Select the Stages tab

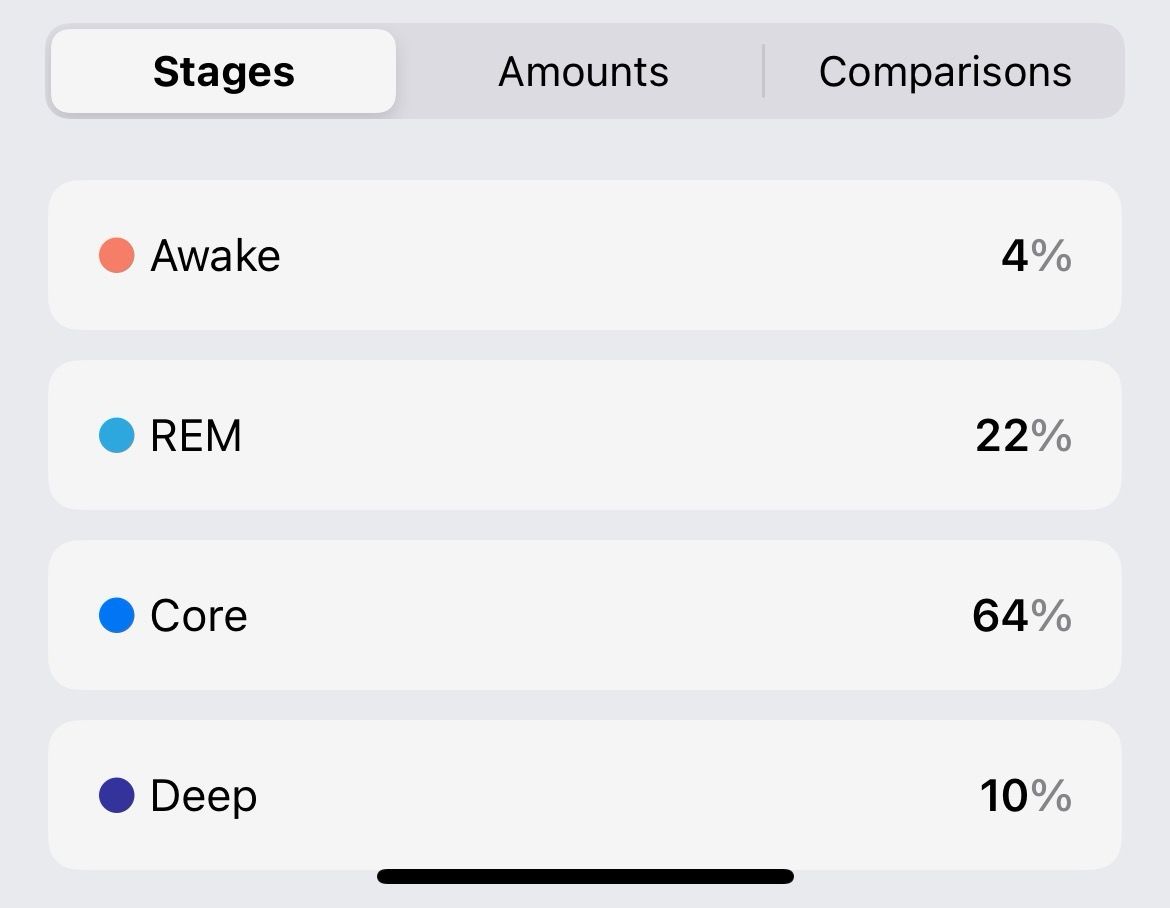coord(223,72)
